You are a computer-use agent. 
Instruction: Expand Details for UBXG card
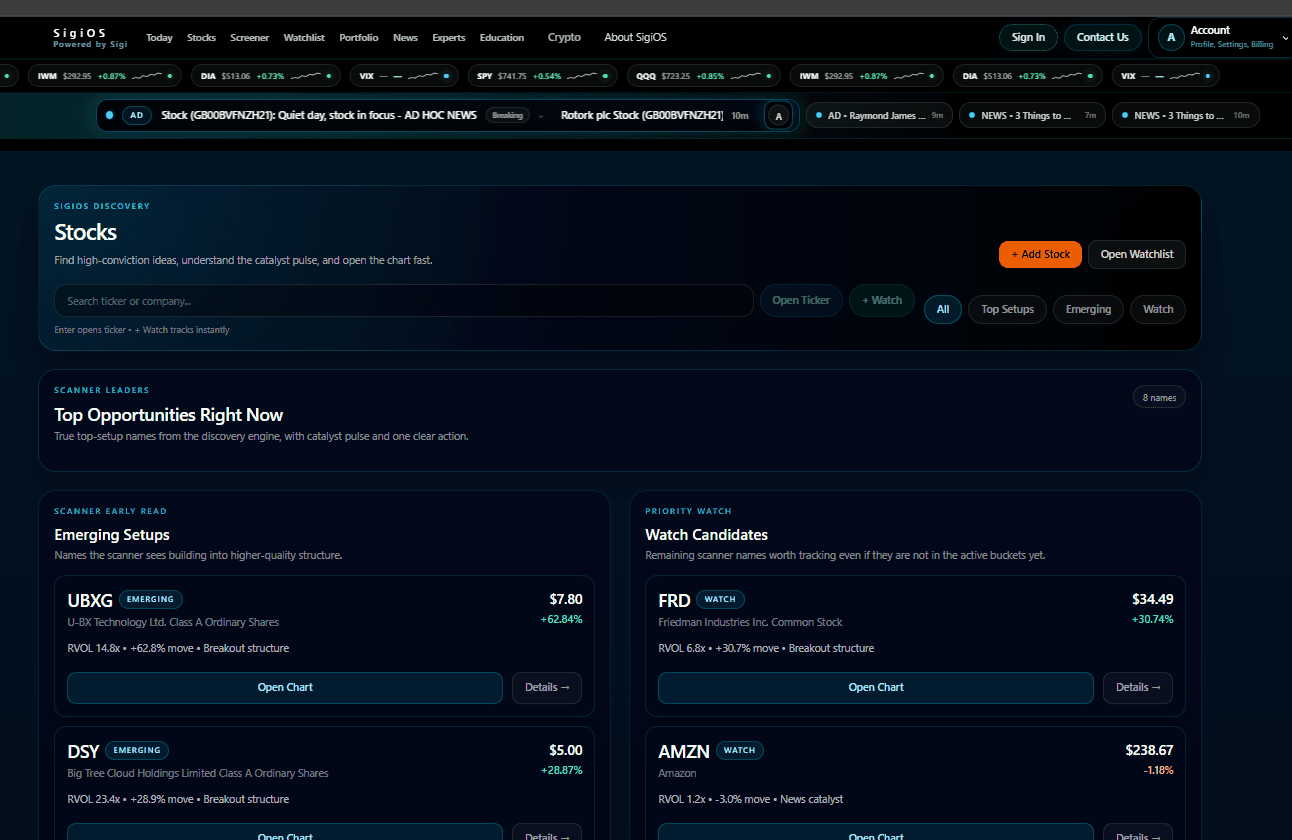pyautogui.click(x=546, y=687)
